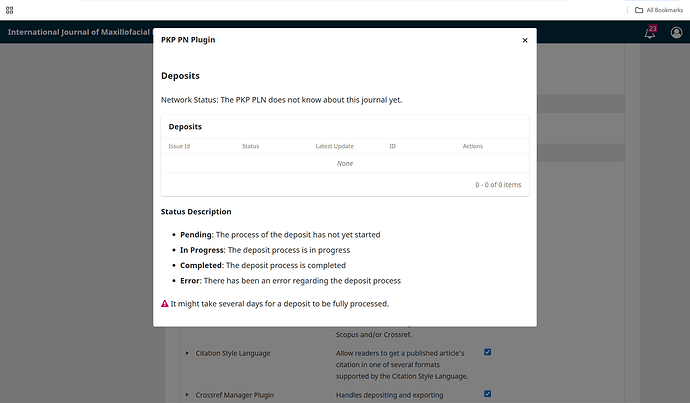Open the notifications bell icon

click(x=649, y=34)
